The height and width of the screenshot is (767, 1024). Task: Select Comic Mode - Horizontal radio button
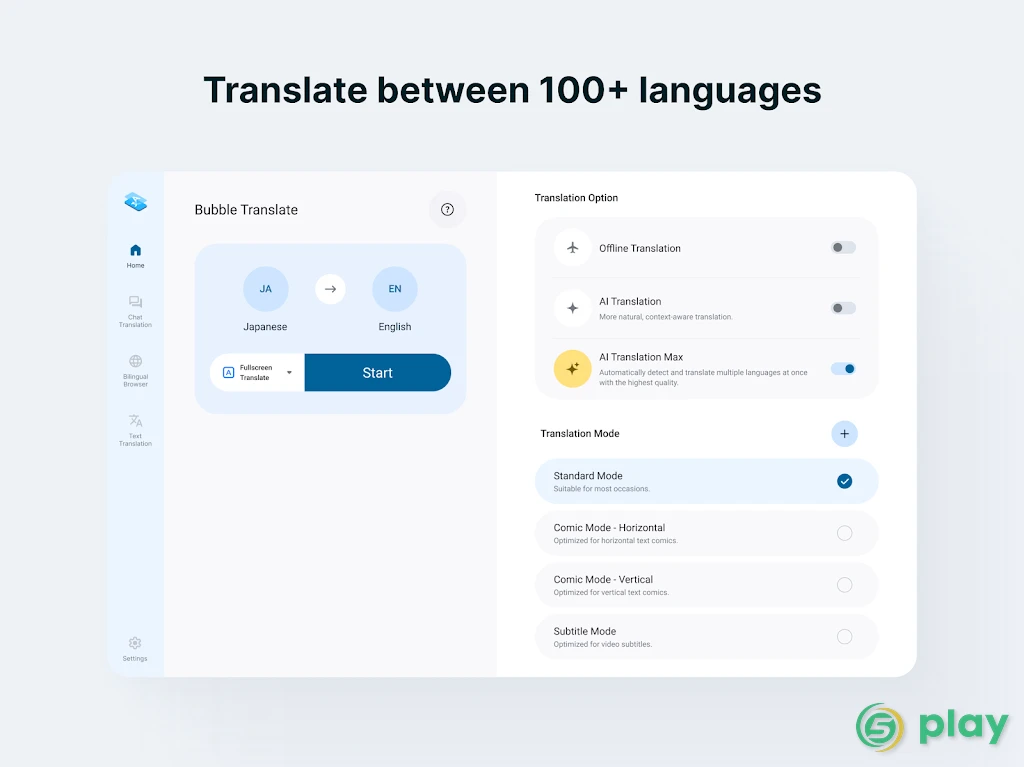point(844,533)
